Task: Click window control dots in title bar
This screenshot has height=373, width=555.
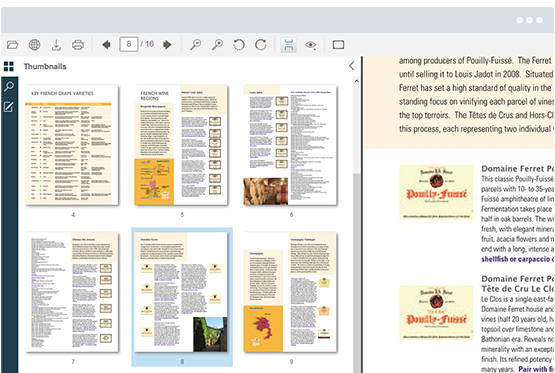Action: coord(529,20)
